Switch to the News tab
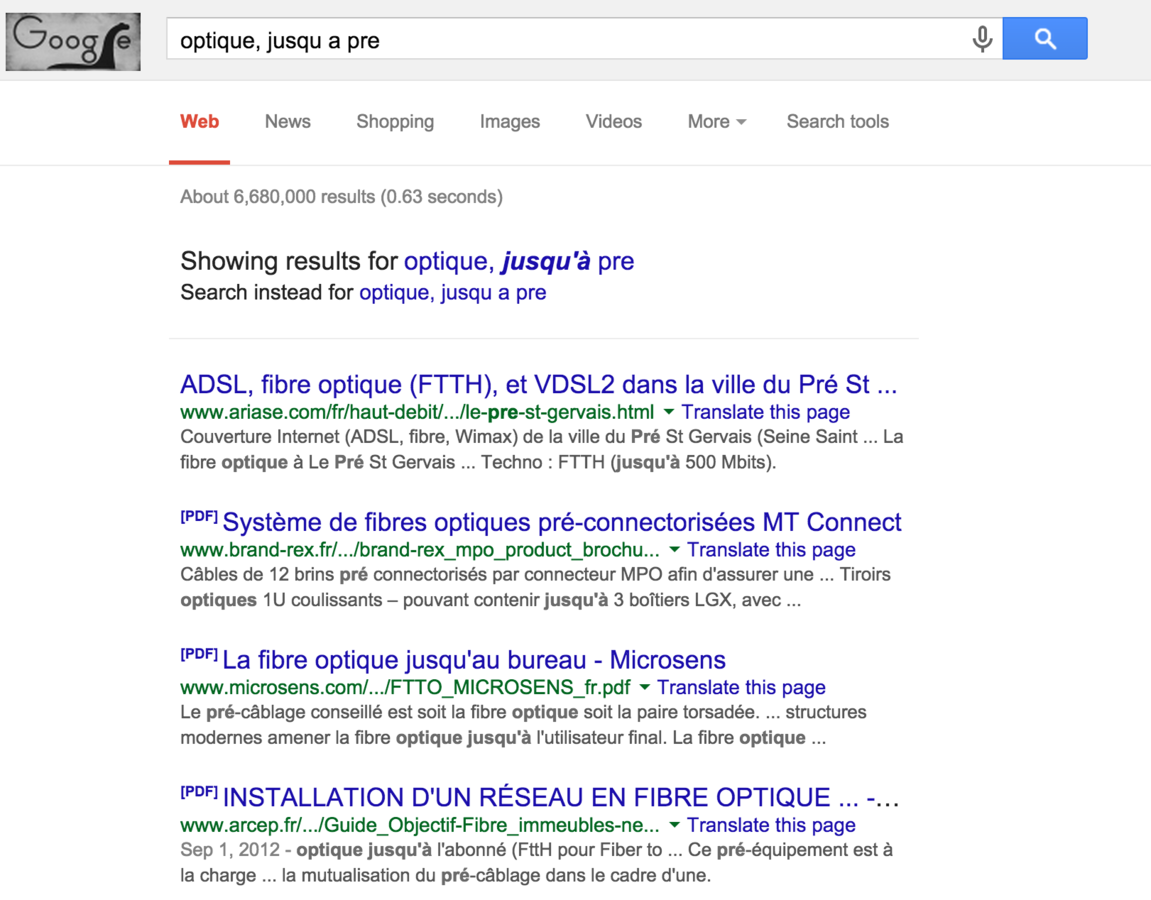The height and width of the screenshot is (900, 1151). (x=288, y=121)
